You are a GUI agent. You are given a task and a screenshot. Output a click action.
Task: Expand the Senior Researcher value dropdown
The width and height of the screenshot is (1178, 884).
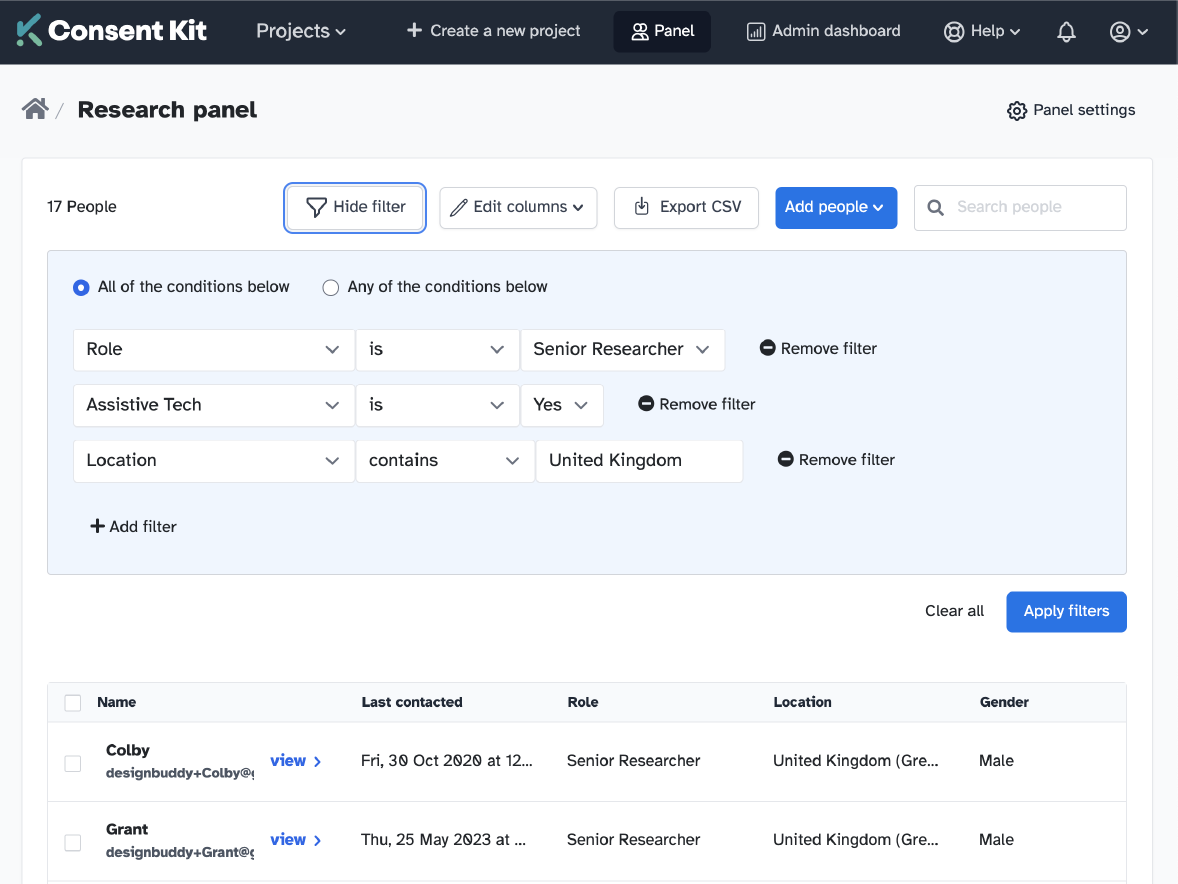click(622, 349)
